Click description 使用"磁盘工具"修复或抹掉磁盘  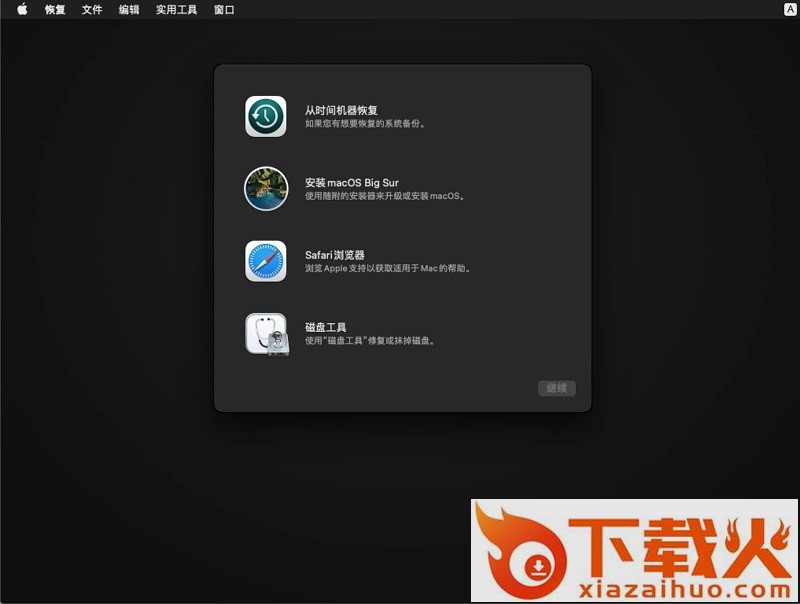370,341
